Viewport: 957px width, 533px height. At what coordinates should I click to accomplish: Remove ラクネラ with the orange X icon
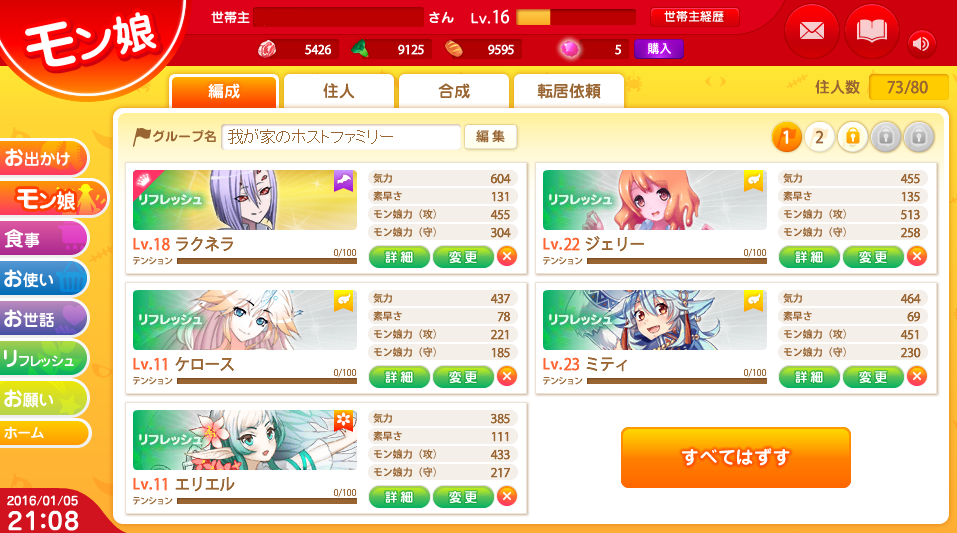coord(507,256)
